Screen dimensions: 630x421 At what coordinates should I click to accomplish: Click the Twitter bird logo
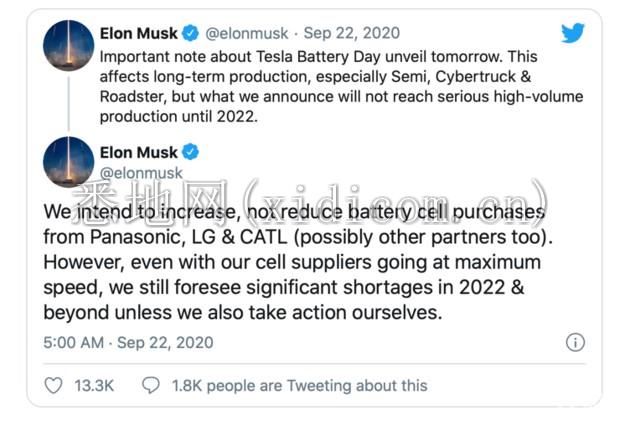573,33
